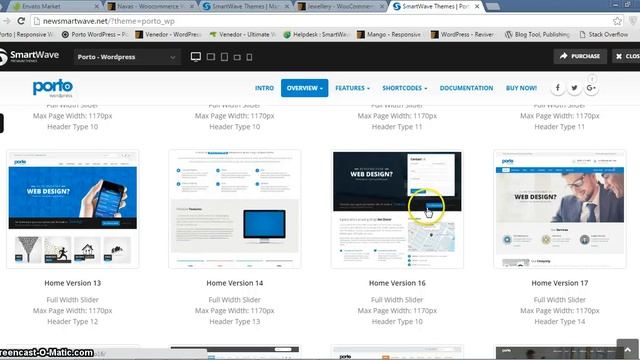Select the desktop device preview icon
Image resolution: width=640 pixels, height=360 pixels.
[x=196, y=57]
